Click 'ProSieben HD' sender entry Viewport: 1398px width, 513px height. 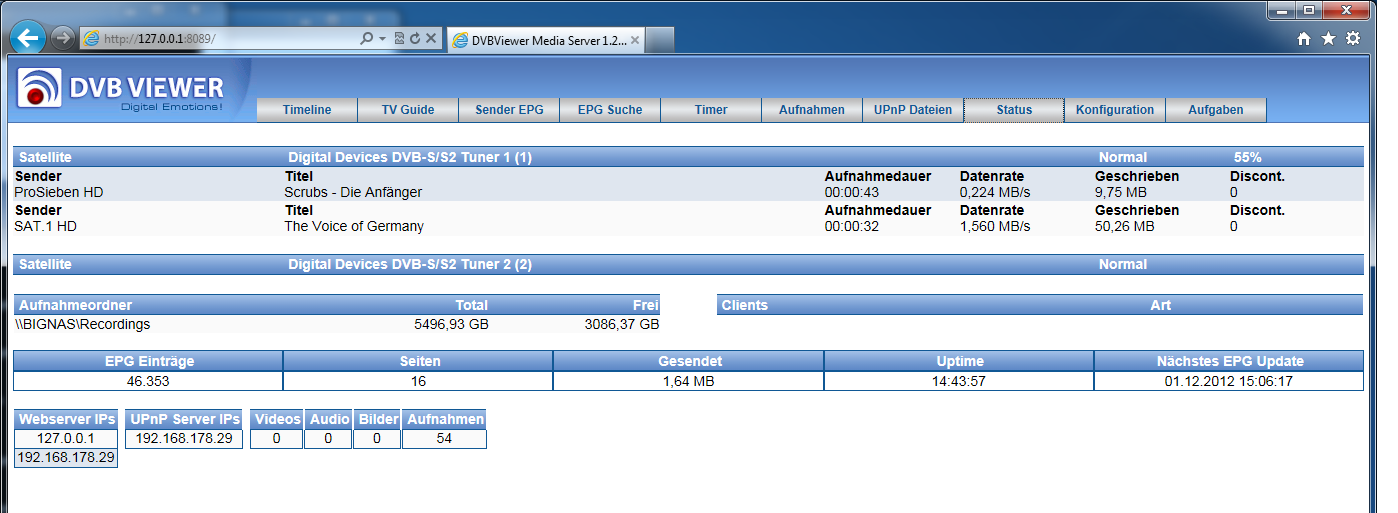point(59,192)
